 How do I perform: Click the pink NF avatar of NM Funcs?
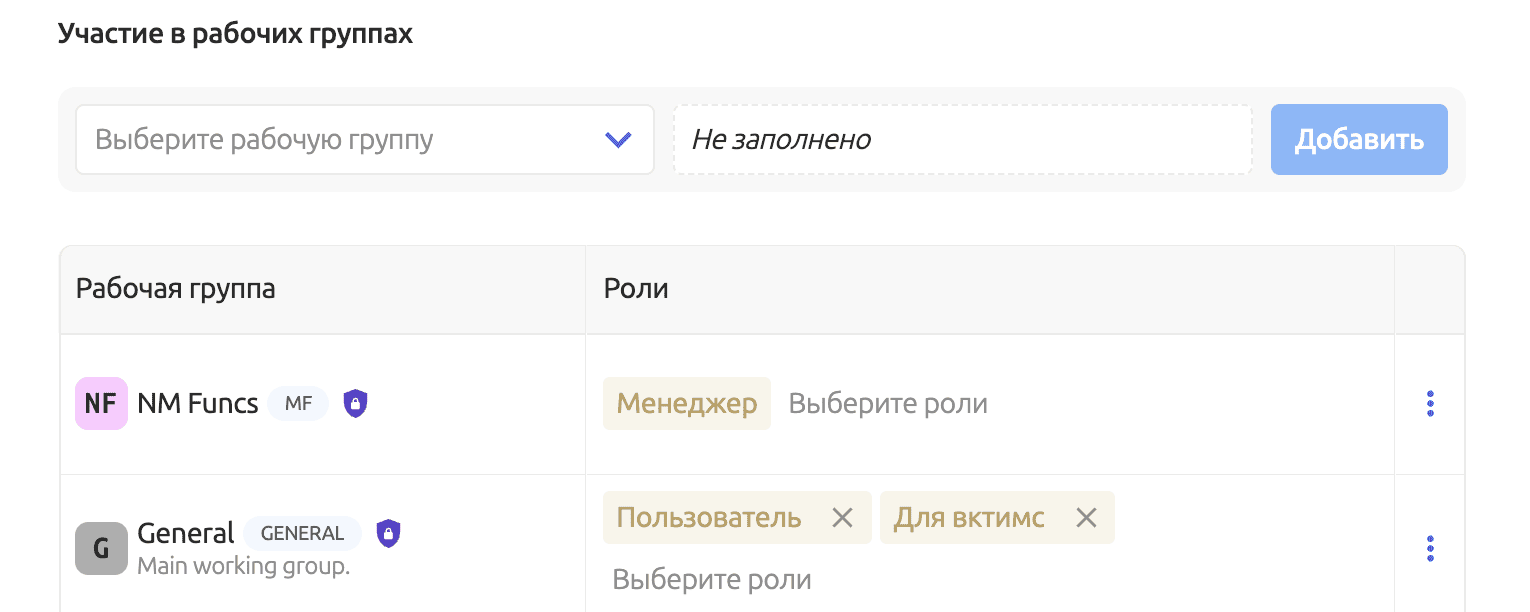pos(100,403)
